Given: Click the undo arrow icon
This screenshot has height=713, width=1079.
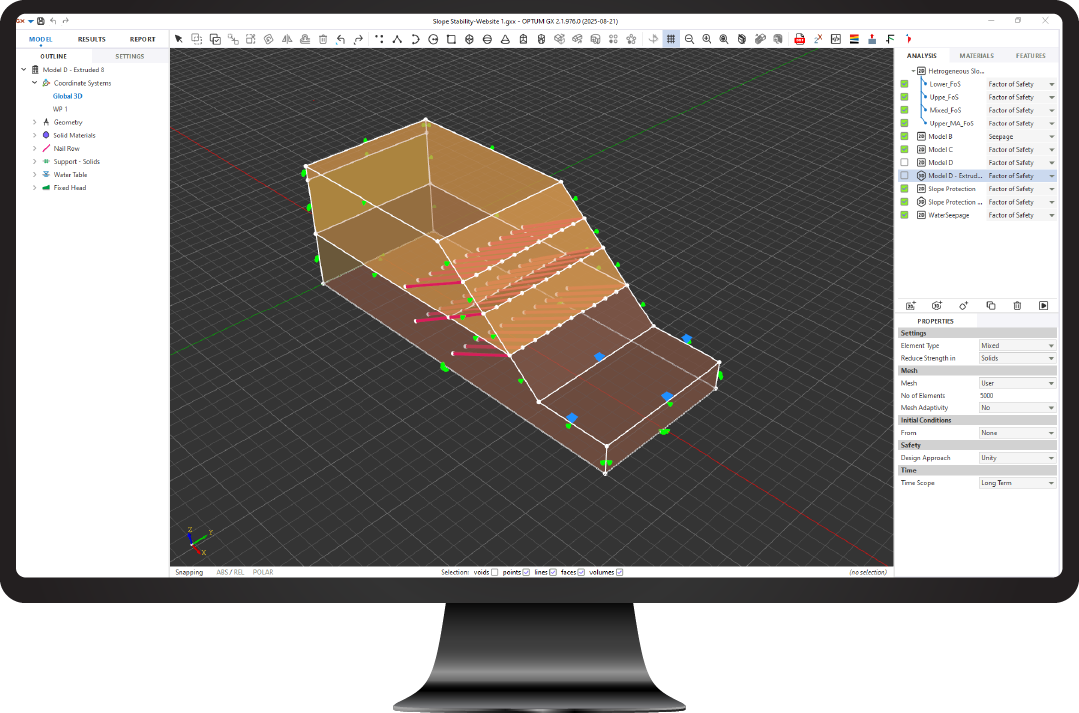Looking at the screenshot, I should [x=341, y=39].
